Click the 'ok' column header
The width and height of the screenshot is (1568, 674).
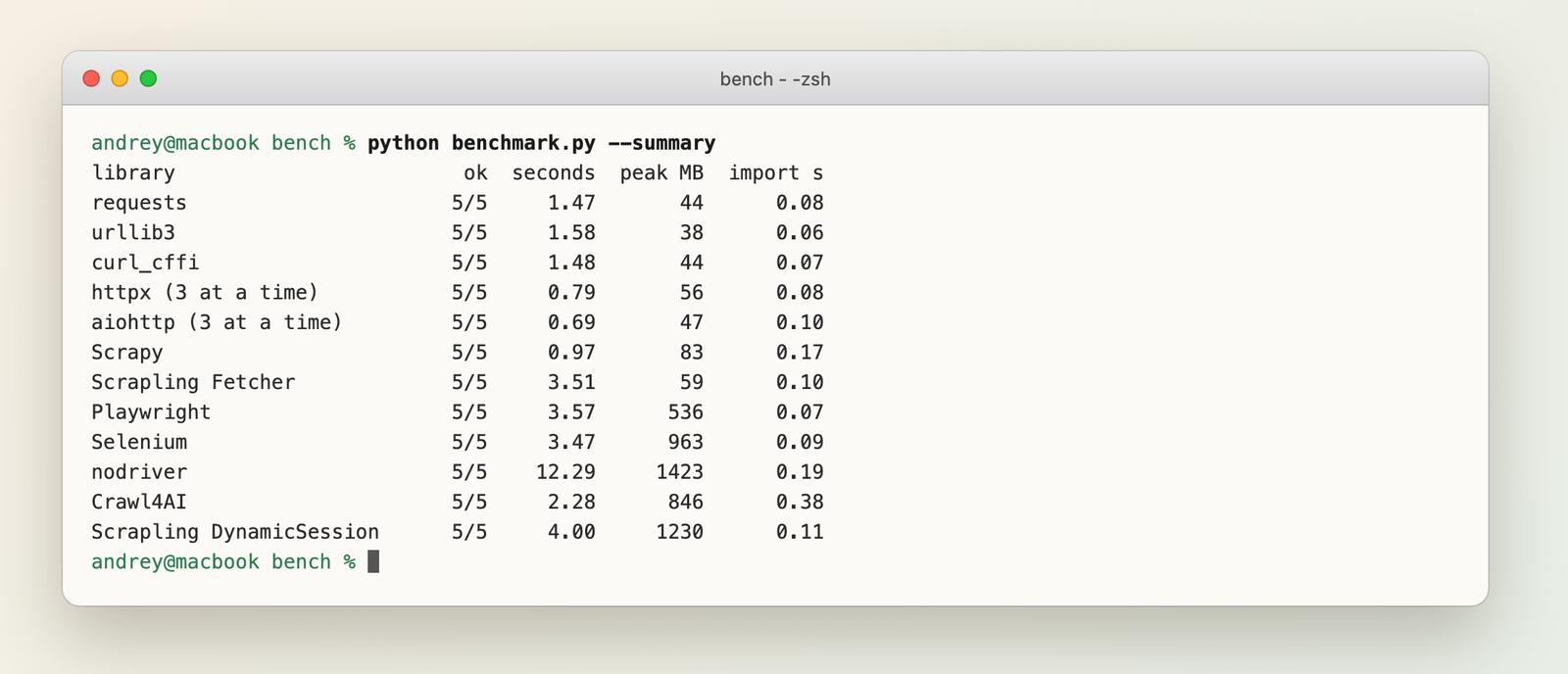tap(475, 173)
